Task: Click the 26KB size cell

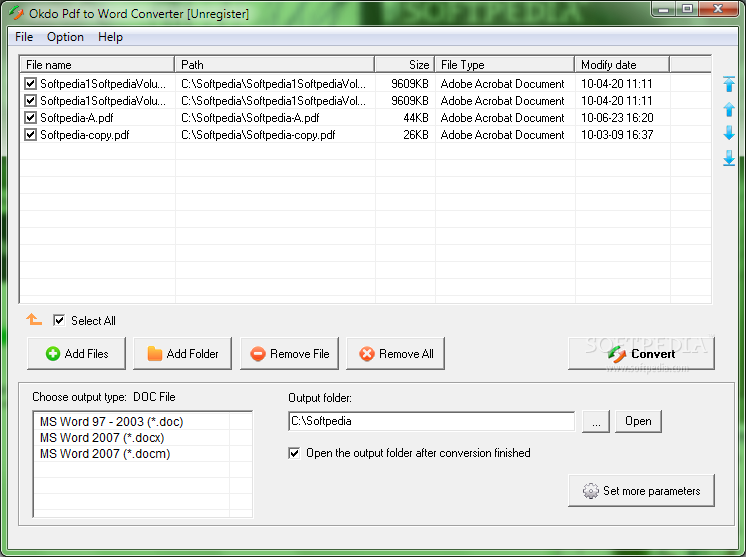Action: point(416,135)
